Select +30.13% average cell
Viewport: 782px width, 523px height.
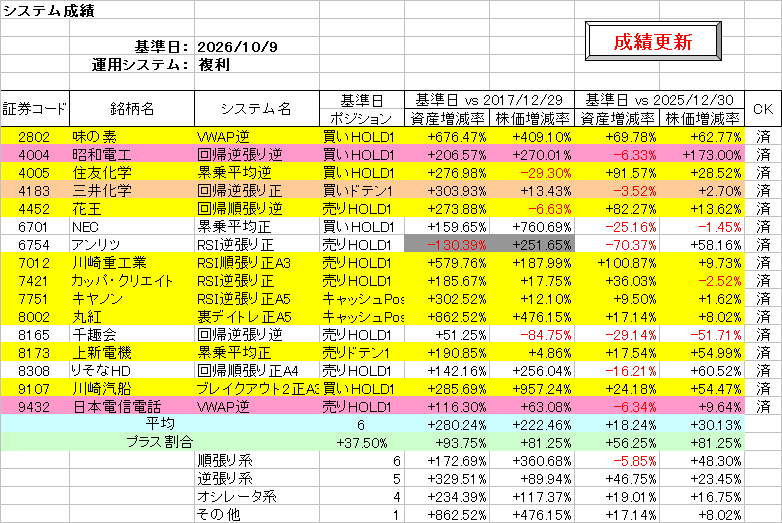click(x=702, y=424)
